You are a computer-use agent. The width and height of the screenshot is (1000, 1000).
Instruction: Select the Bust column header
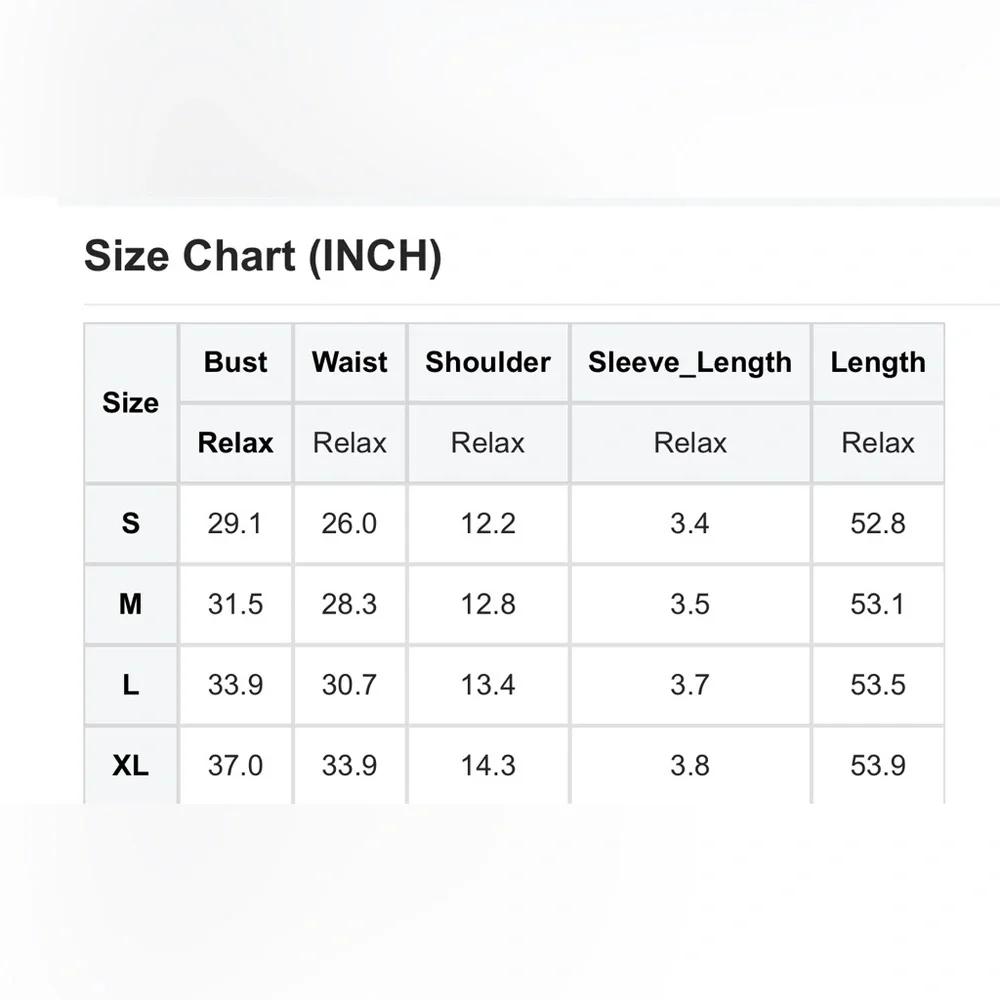235,362
